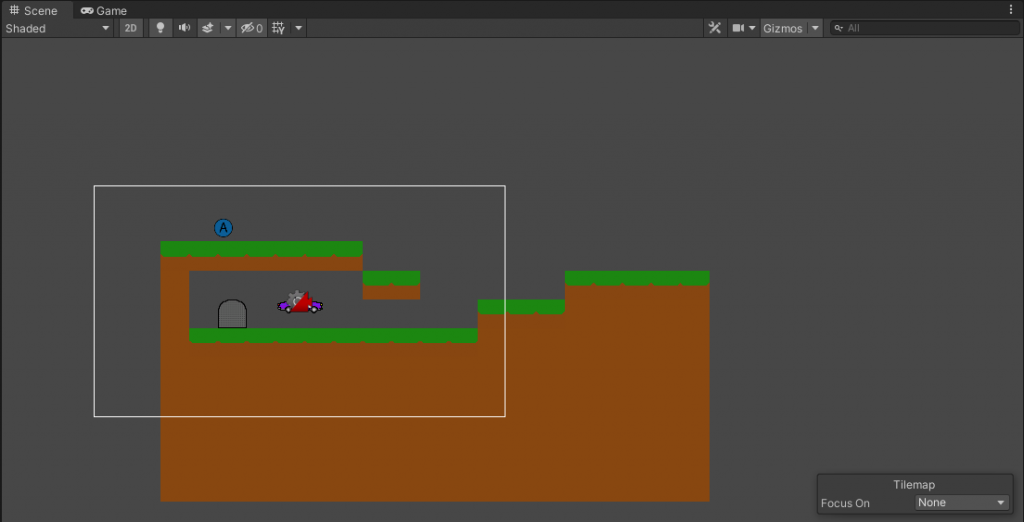The image size is (1024, 522).
Task: Toggle the scene effects layers icon
Action: [x=208, y=28]
